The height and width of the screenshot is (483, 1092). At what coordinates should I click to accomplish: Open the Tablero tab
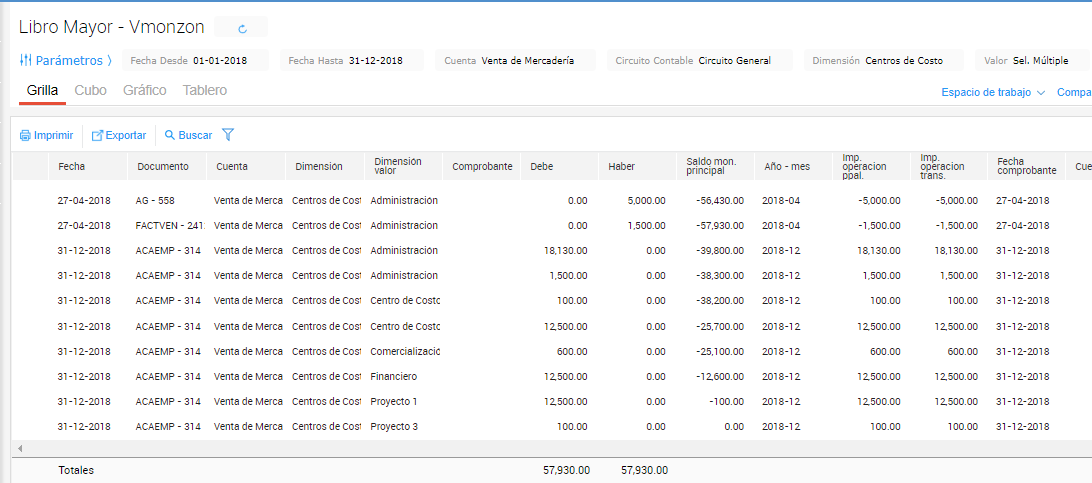point(204,90)
